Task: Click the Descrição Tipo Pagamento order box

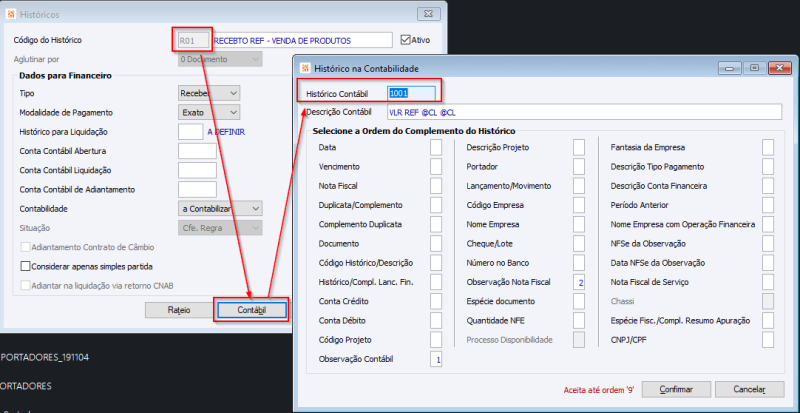Action: tap(768, 166)
